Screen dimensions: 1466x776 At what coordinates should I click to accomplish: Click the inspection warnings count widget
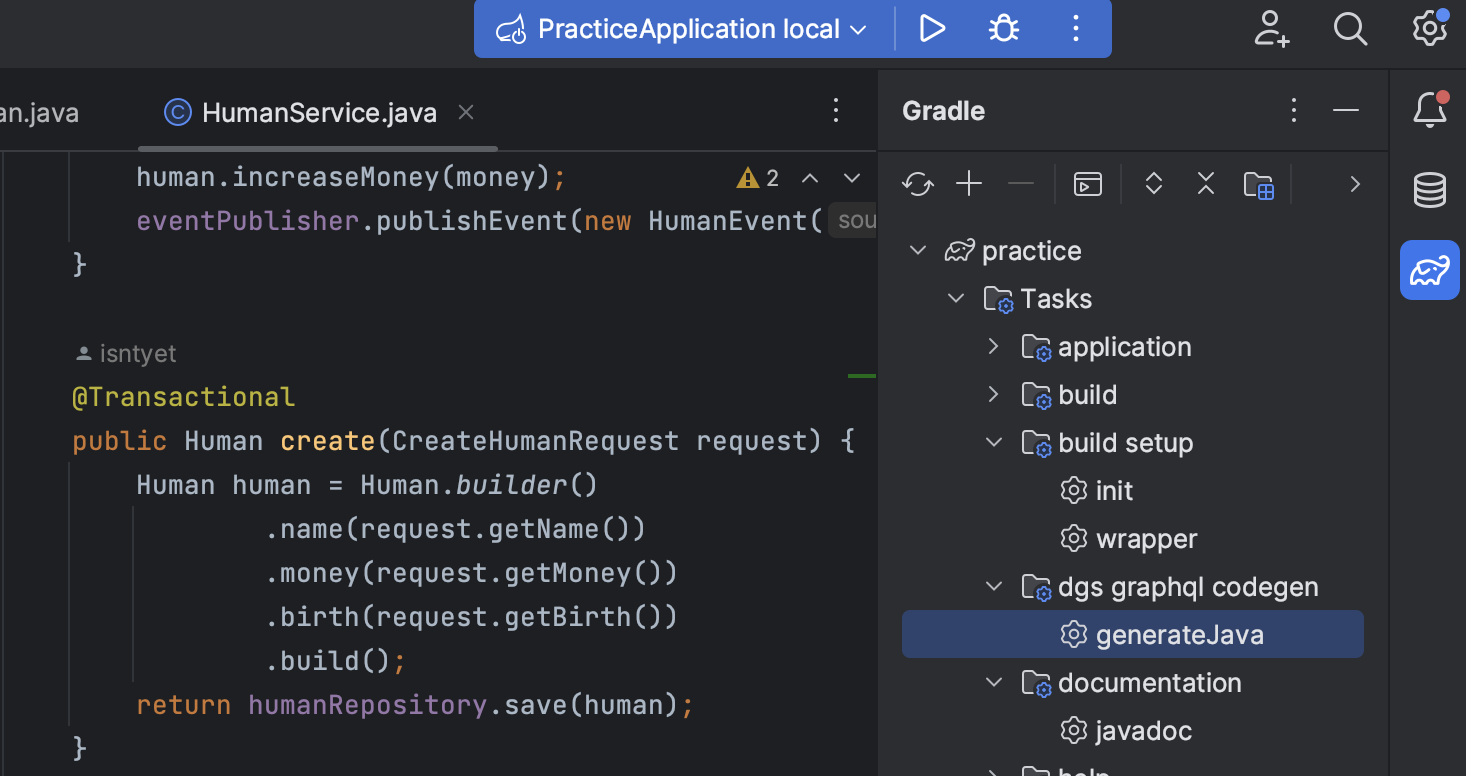[757, 177]
